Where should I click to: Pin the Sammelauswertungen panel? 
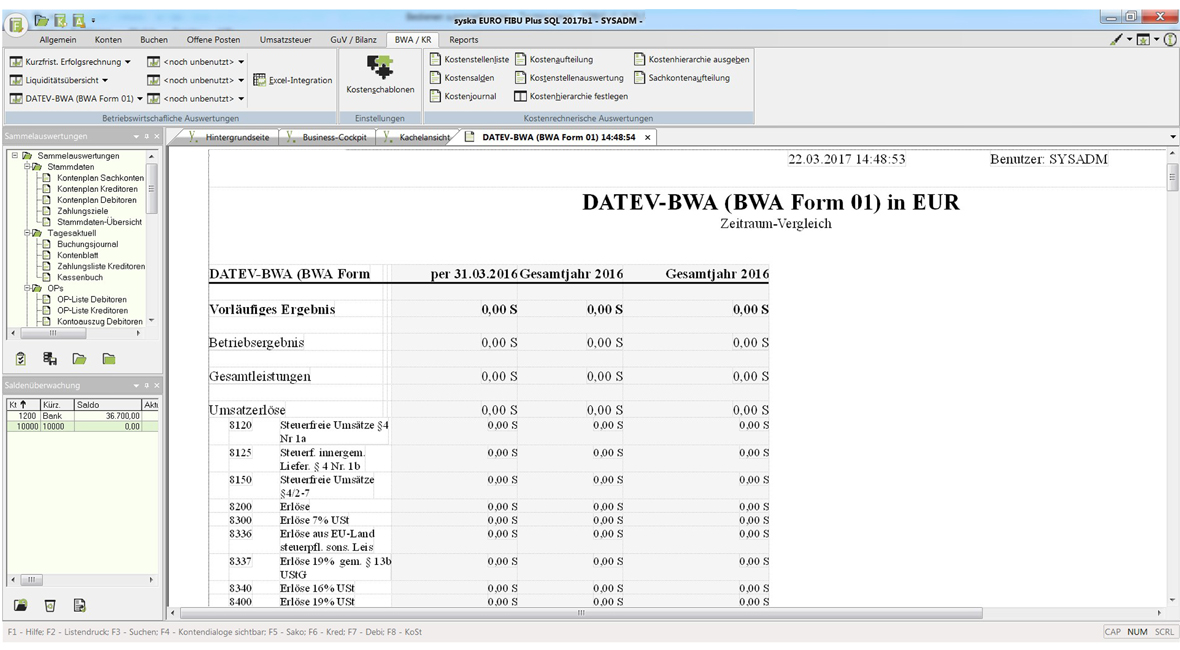(146, 137)
